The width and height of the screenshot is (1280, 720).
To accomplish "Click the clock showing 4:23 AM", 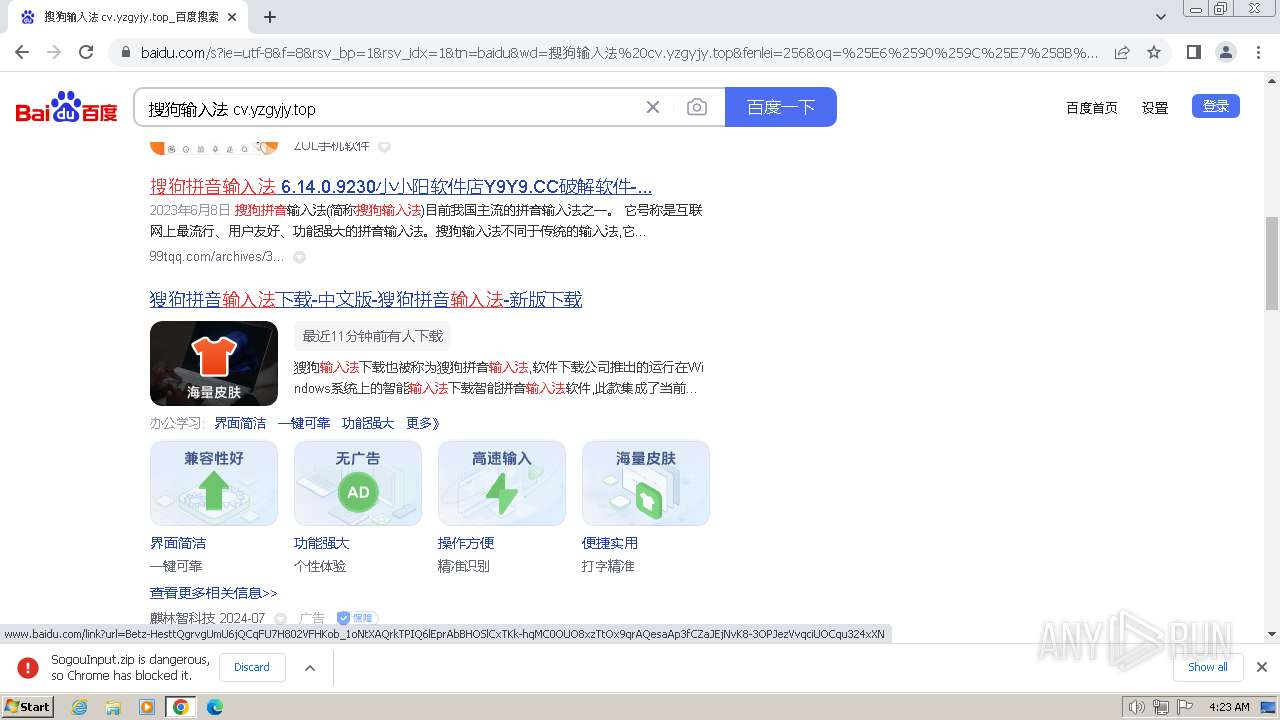I will click(1229, 707).
